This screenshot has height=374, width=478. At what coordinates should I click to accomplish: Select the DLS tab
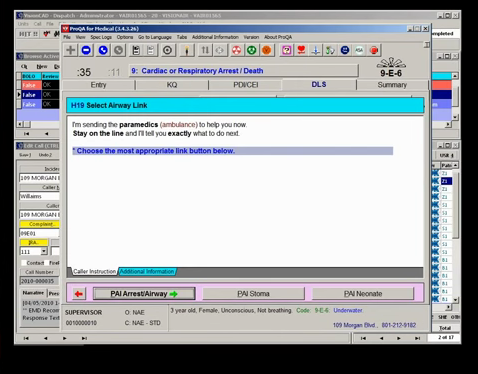tap(319, 85)
